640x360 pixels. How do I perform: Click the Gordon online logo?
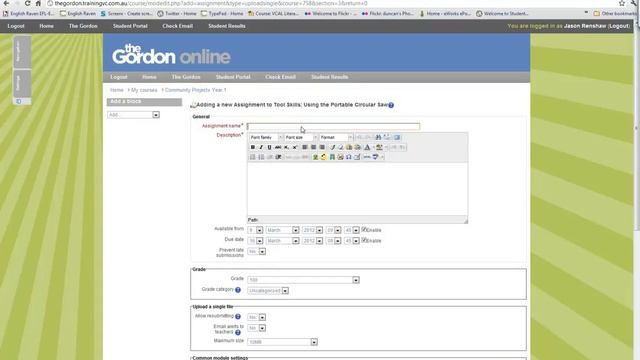(x=171, y=54)
